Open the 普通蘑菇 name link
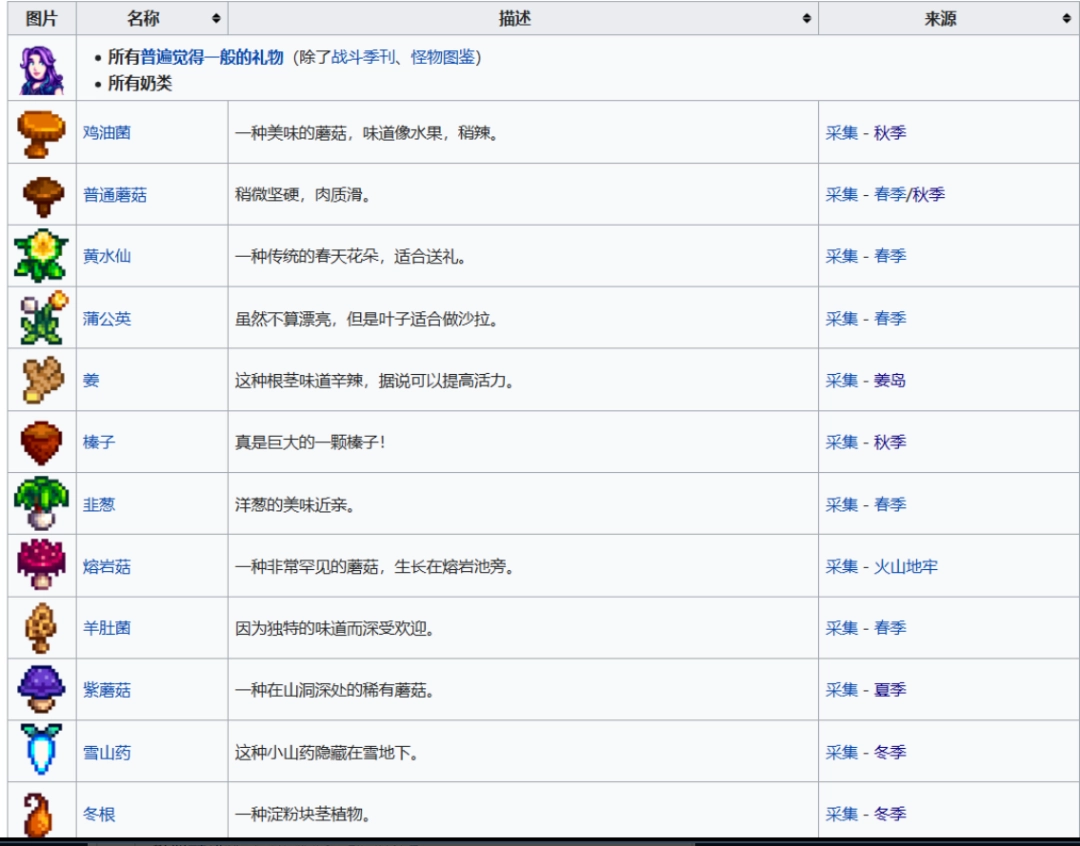This screenshot has height=846, width=1080. click(115, 195)
